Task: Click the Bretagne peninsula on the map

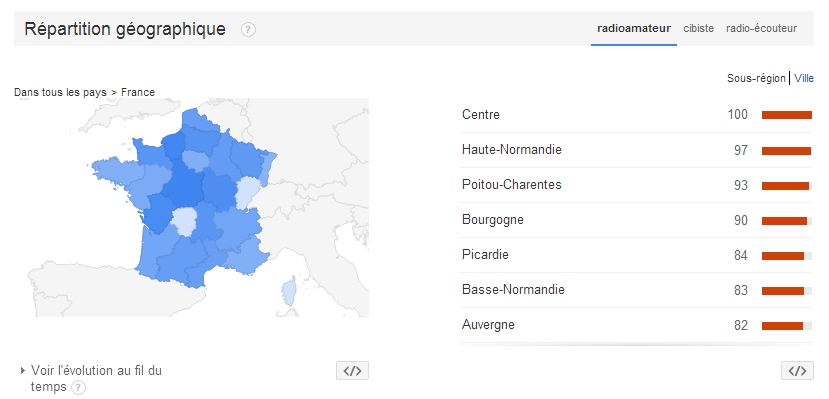Action: [112, 172]
